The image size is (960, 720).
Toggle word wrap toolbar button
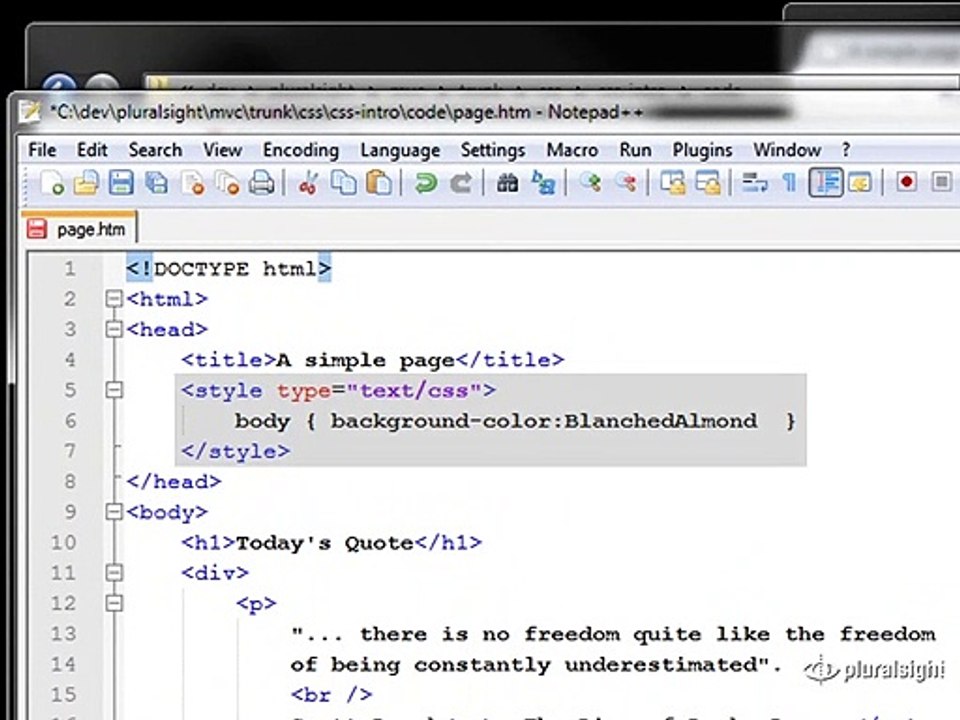click(754, 182)
